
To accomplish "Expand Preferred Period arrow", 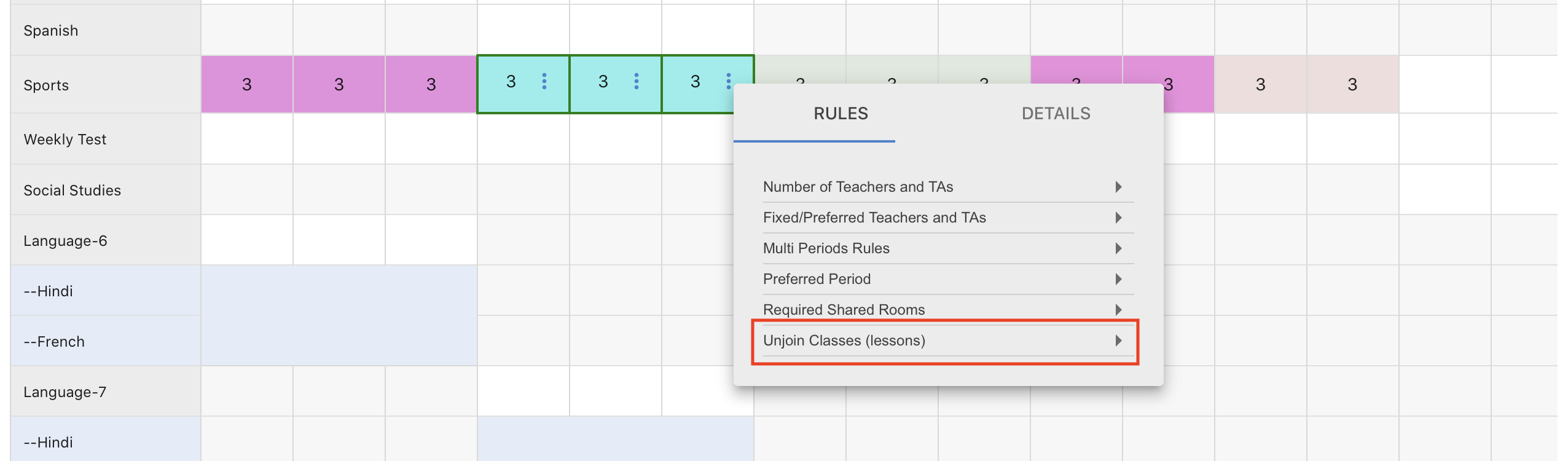I will (x=1119, y=279).
